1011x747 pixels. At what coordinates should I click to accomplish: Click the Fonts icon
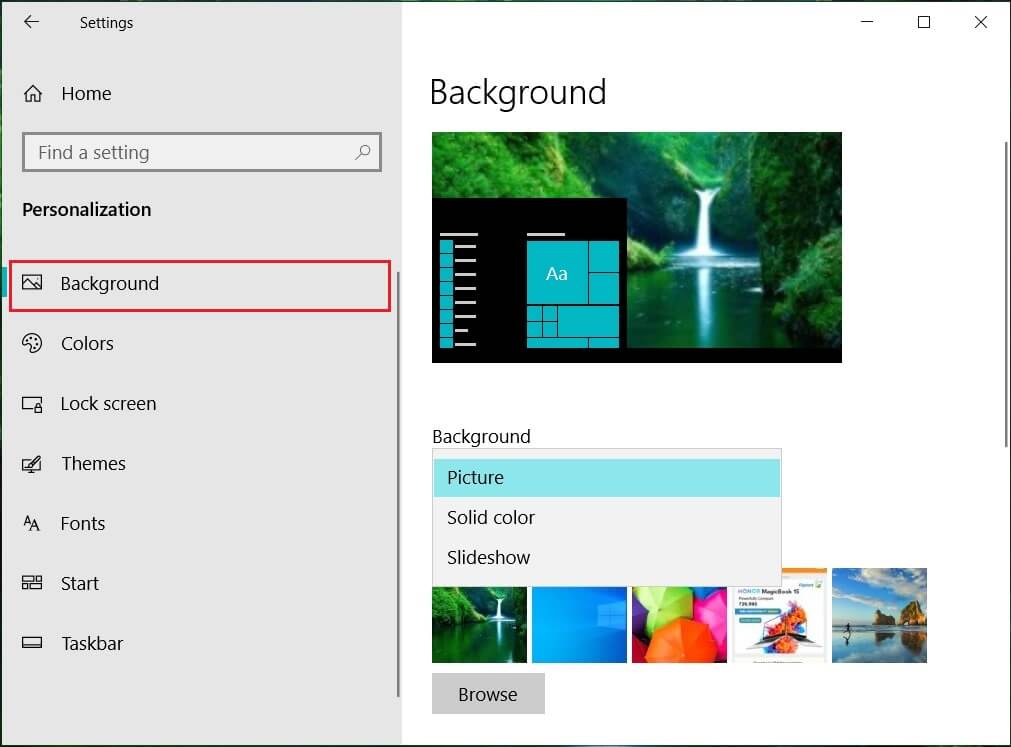coord(32,523)
